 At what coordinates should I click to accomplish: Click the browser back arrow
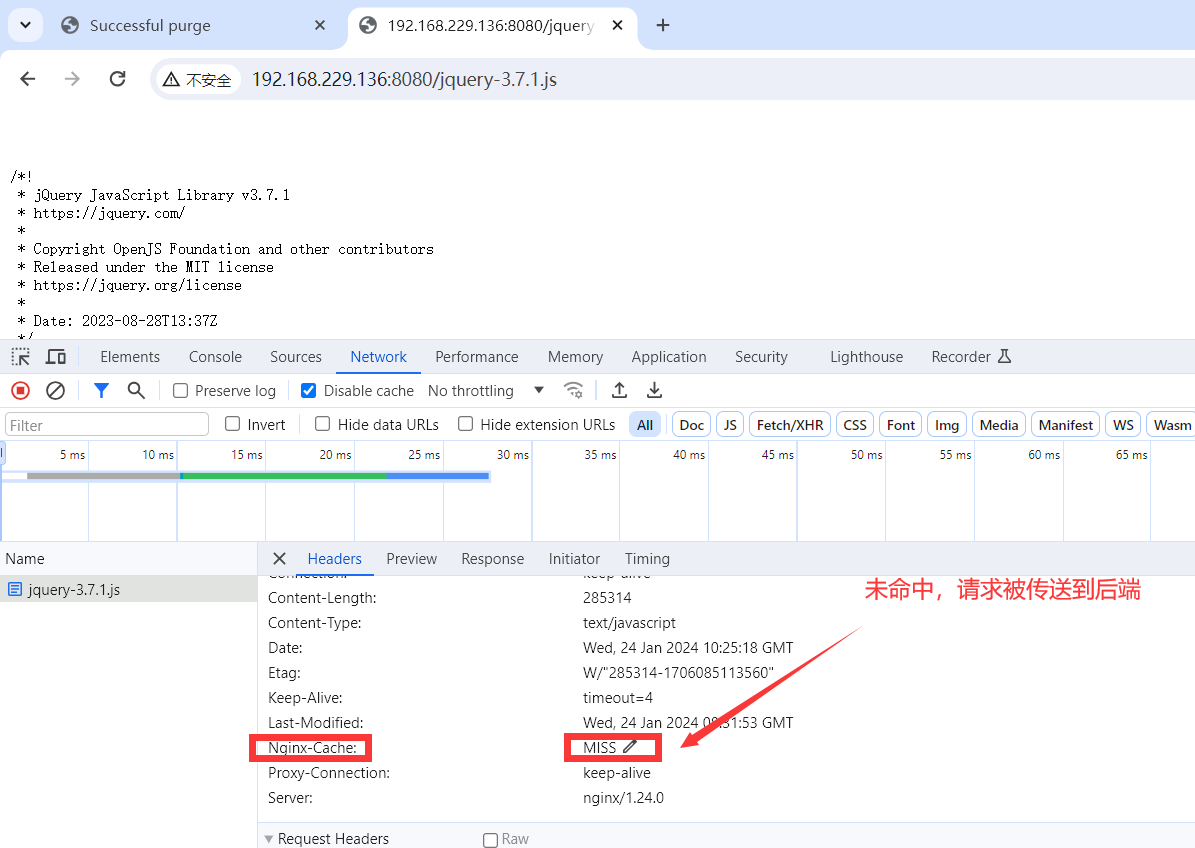[x=28, y=79]
